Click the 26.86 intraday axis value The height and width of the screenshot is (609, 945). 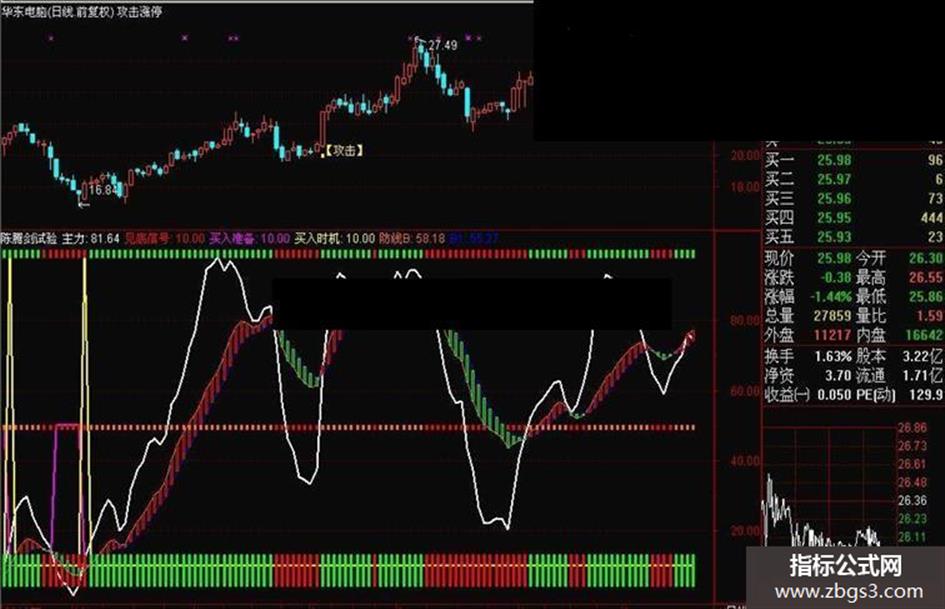[x=912, y=428]
